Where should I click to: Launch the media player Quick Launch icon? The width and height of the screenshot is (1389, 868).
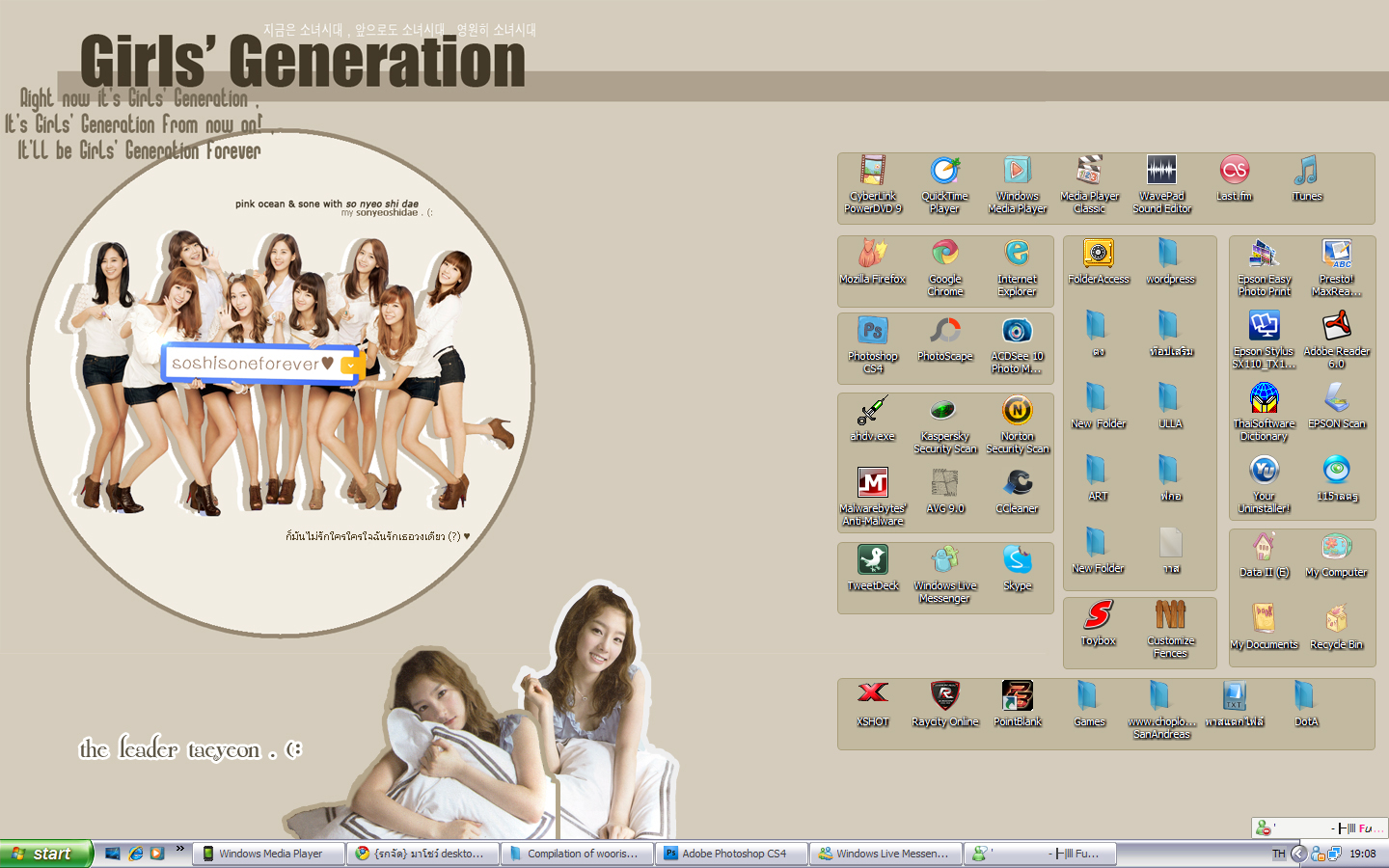pyautogui.click(x=156, y=854)
